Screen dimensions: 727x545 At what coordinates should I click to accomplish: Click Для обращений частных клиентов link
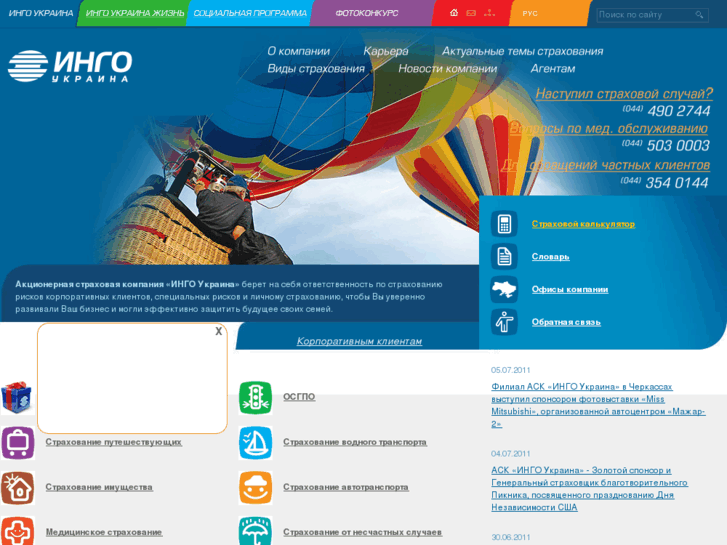606,165
